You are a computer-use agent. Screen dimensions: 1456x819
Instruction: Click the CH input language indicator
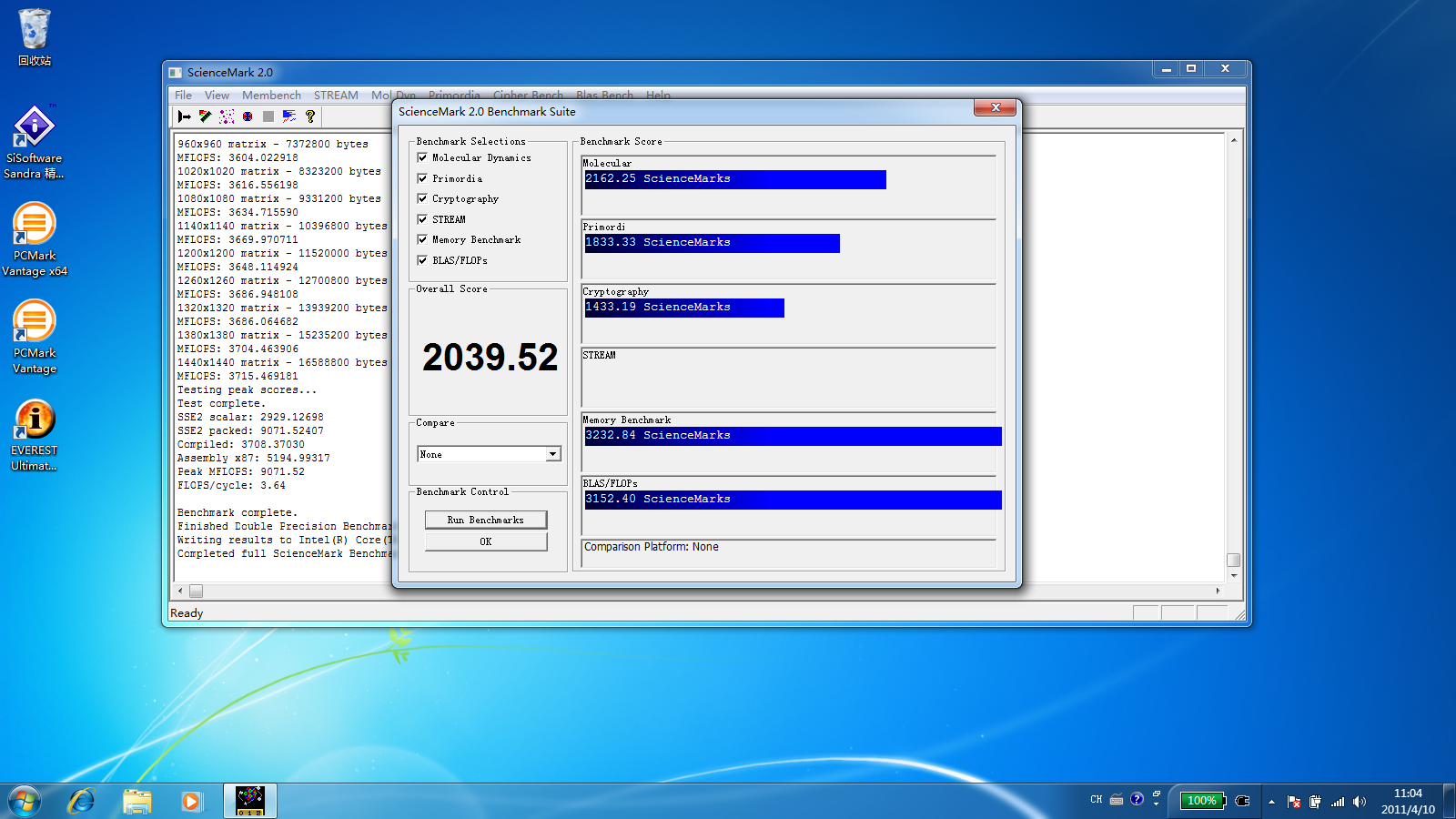(x=1097, y=800)
